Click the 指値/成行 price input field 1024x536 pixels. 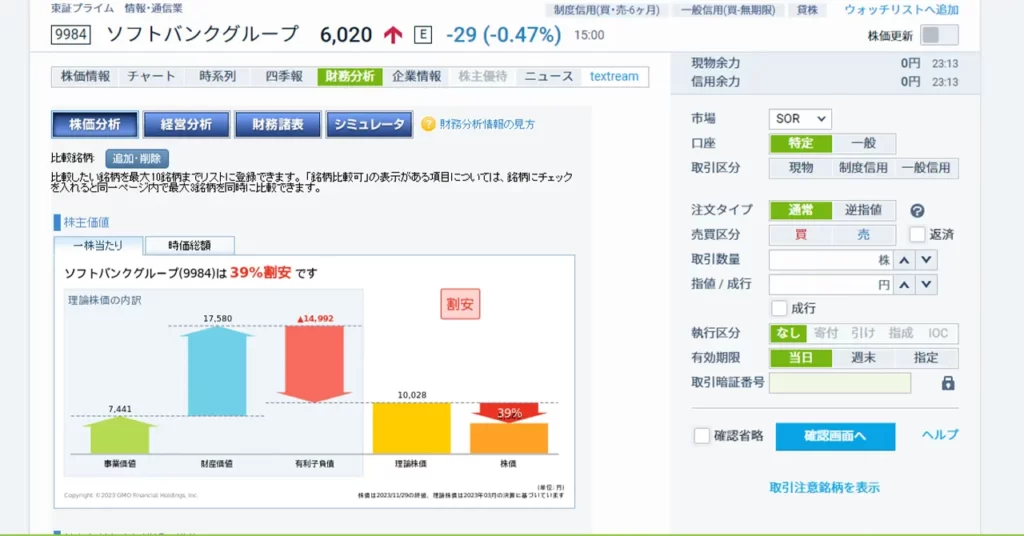point(831,285)
